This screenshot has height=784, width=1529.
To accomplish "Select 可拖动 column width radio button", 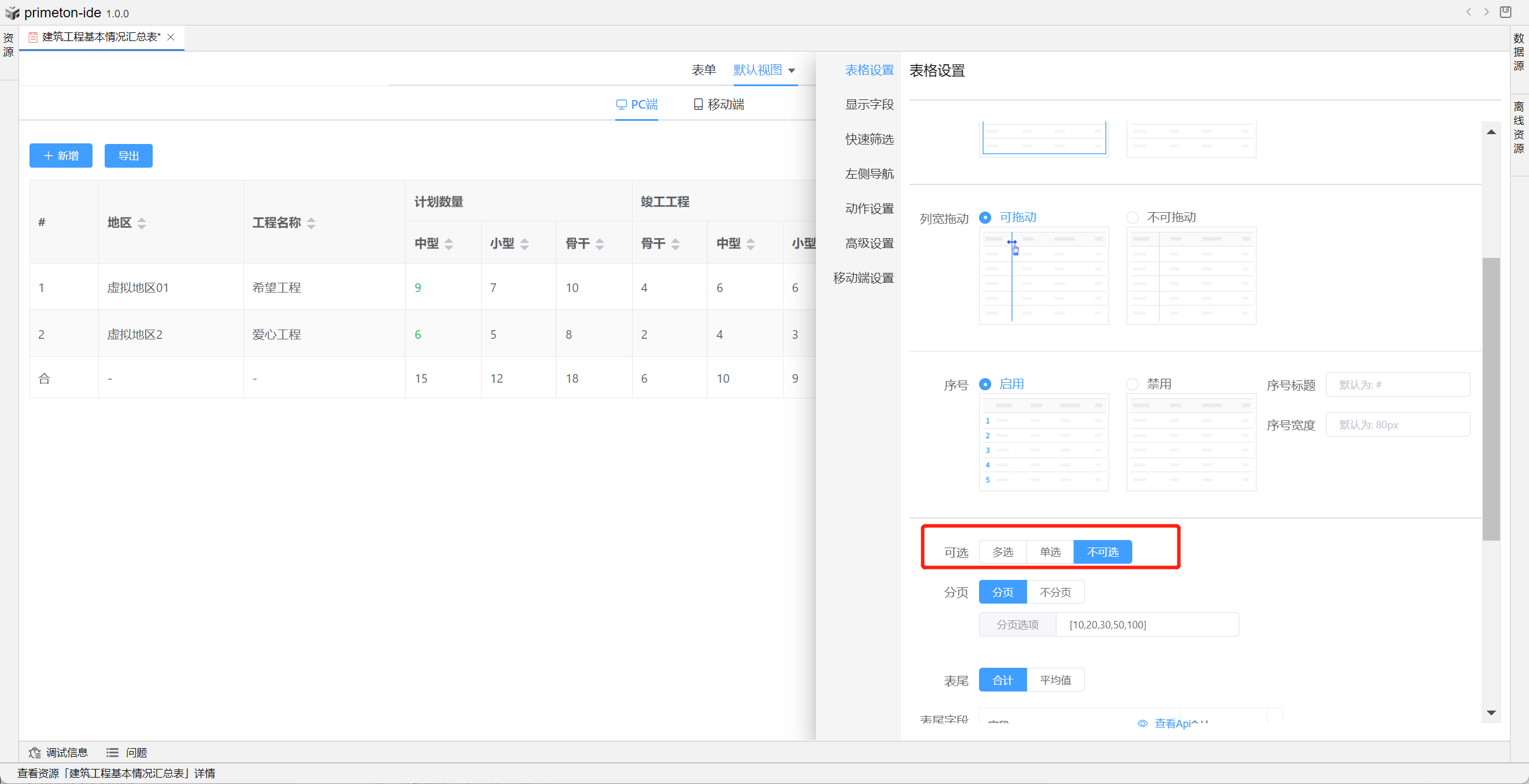I will tap(985, 218).
